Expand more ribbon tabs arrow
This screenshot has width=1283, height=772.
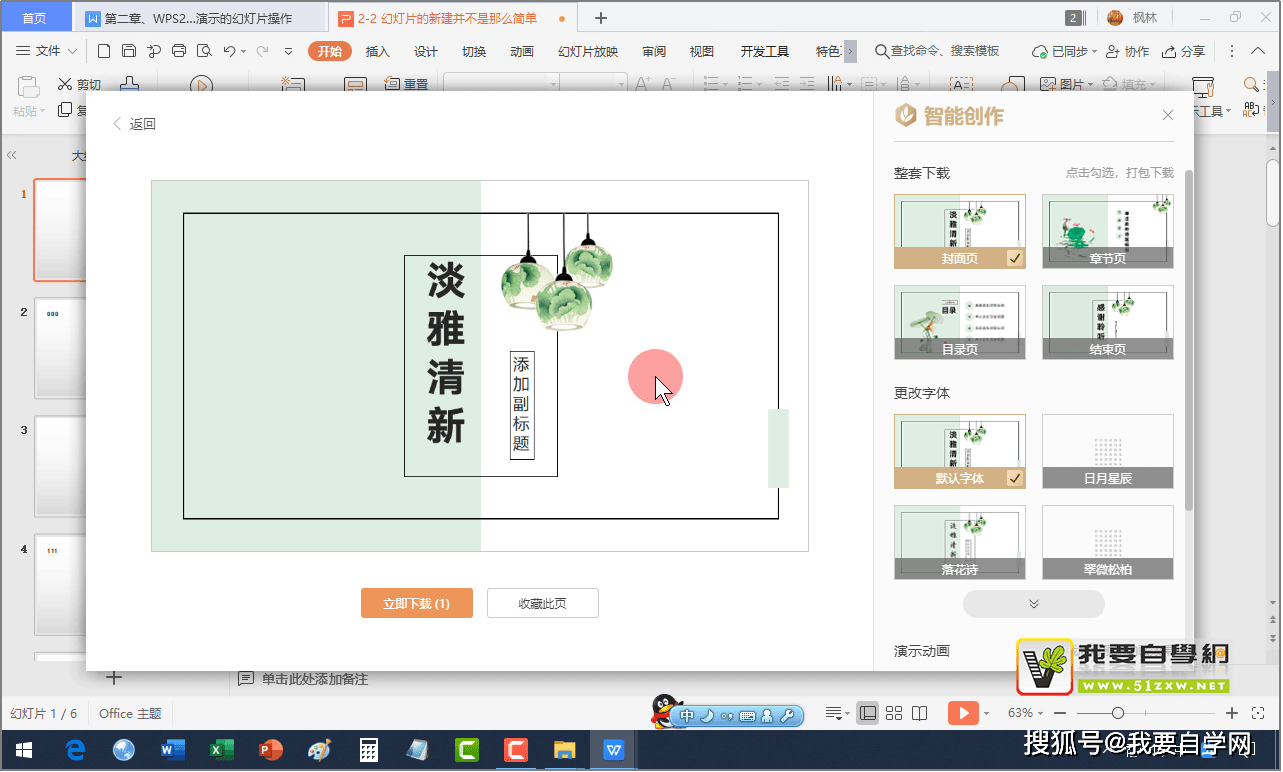coord(850,51)
